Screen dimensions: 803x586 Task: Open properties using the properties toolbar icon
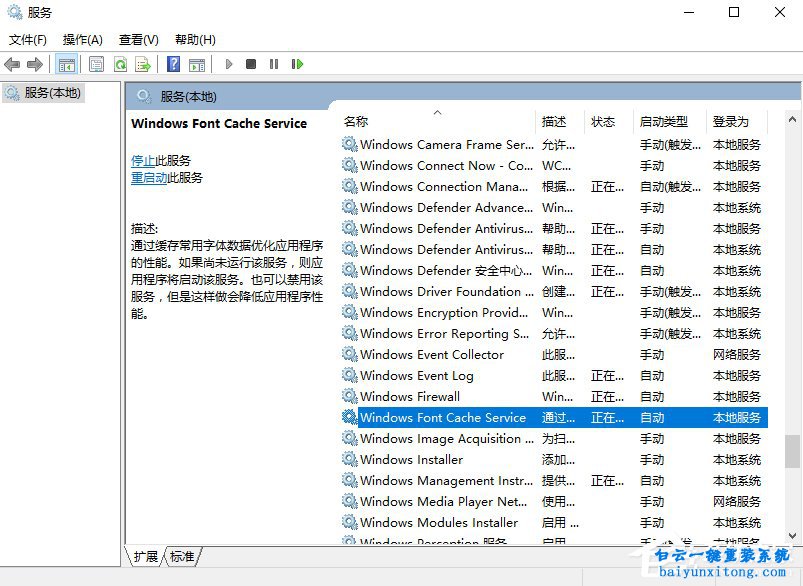pos(95,64)
